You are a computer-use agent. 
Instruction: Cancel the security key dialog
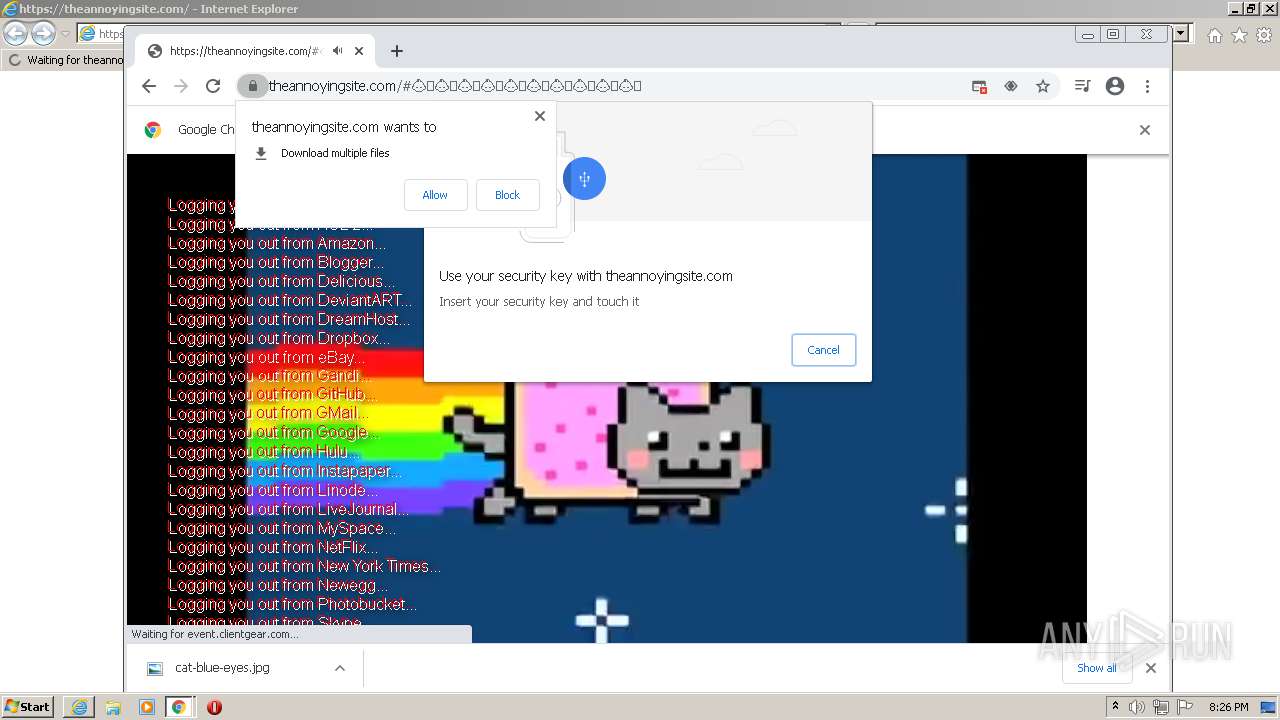pyautogui.click(x=823, y=350)
